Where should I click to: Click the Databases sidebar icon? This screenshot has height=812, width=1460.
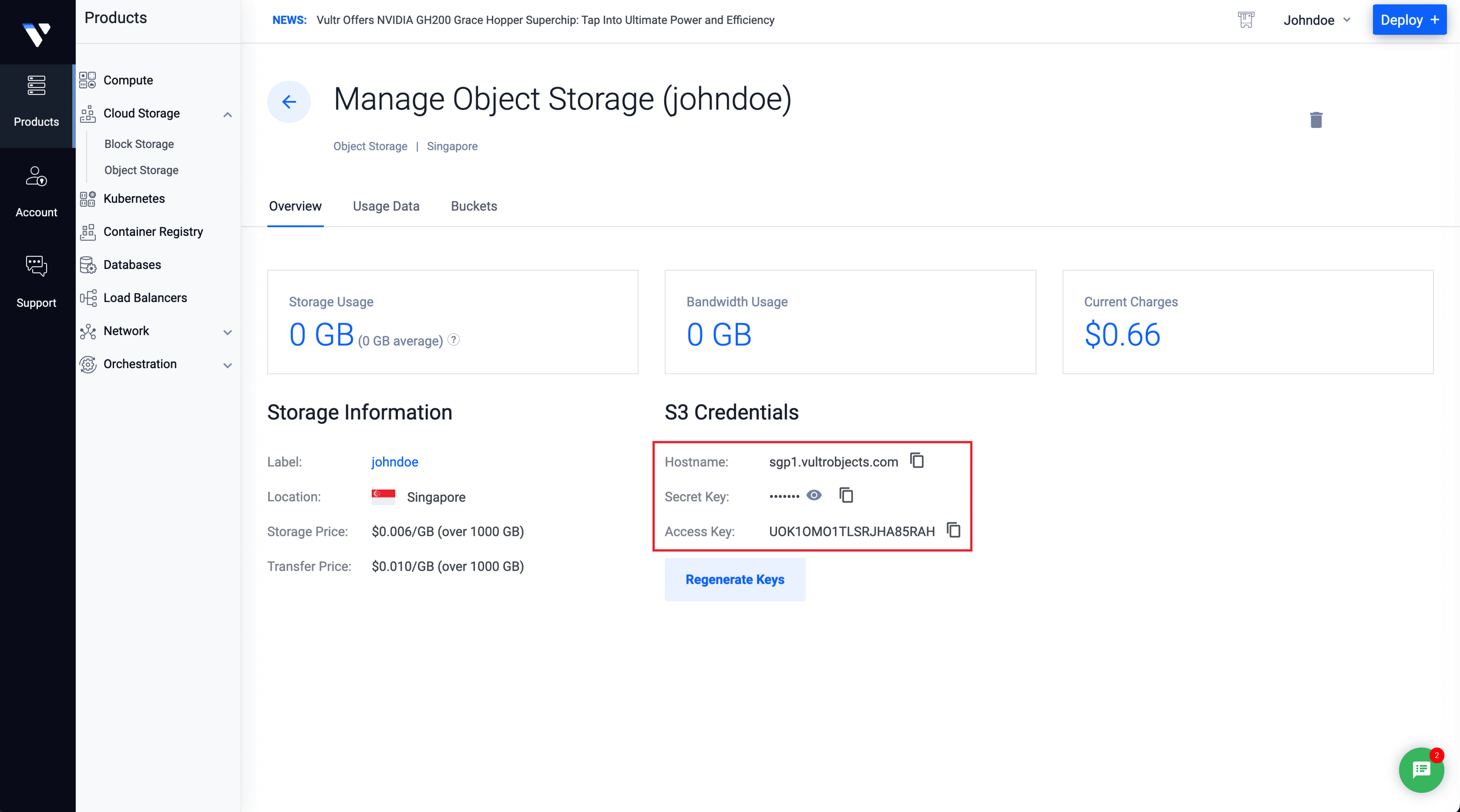click(88, 265)
